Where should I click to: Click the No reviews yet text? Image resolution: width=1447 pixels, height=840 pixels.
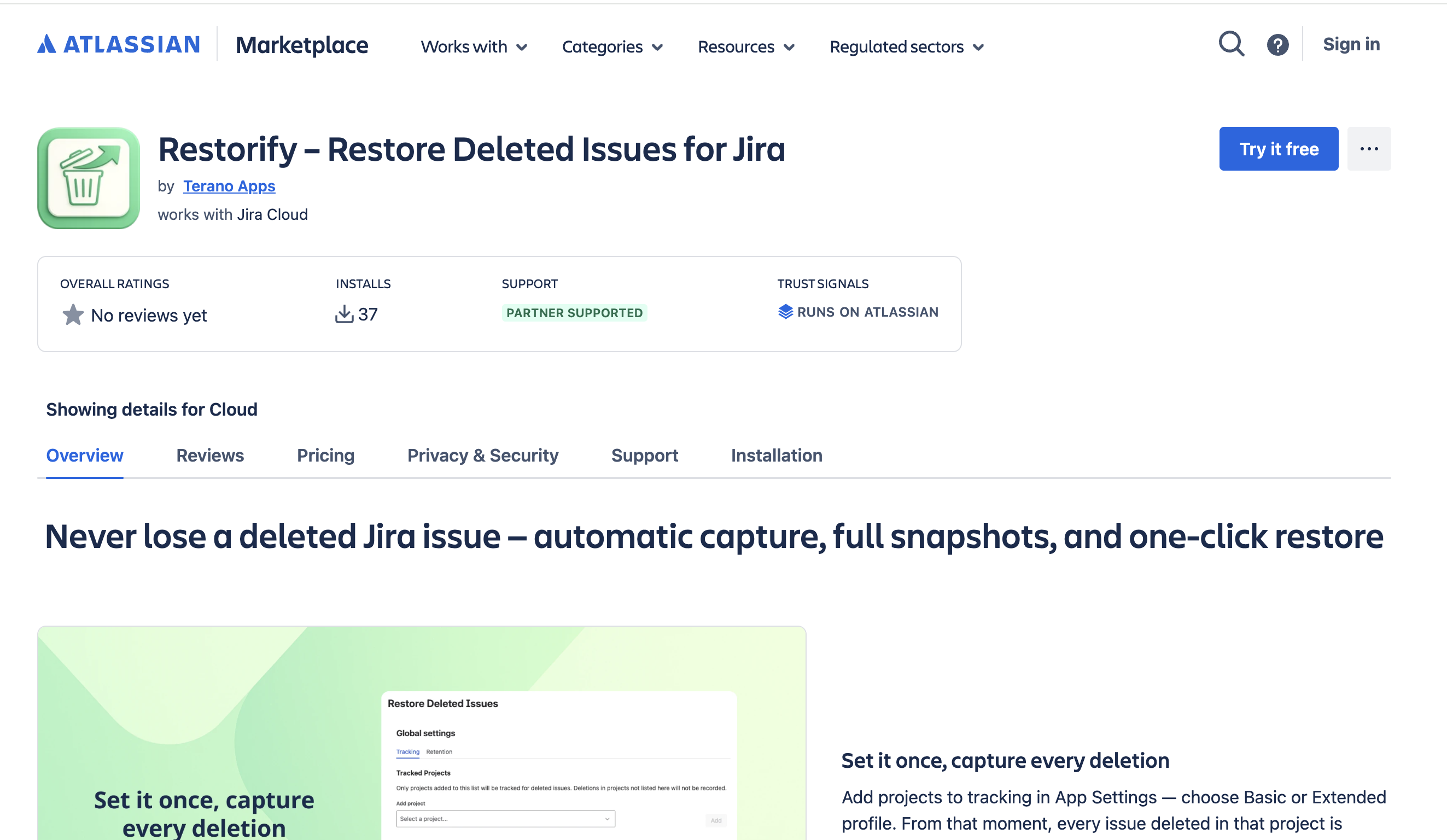tap(149, 315)
